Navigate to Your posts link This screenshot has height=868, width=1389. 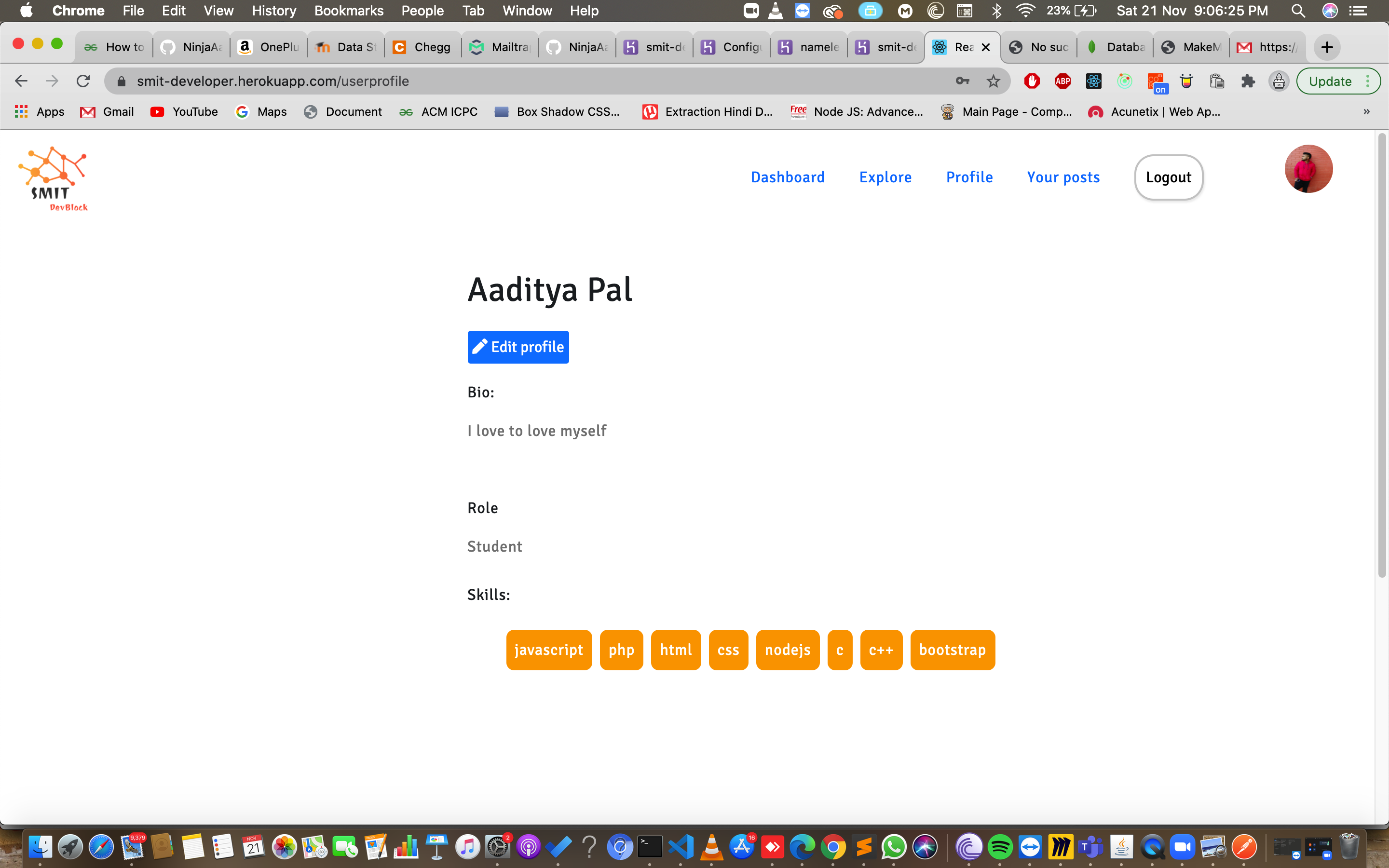click(x=1063, y=177)
